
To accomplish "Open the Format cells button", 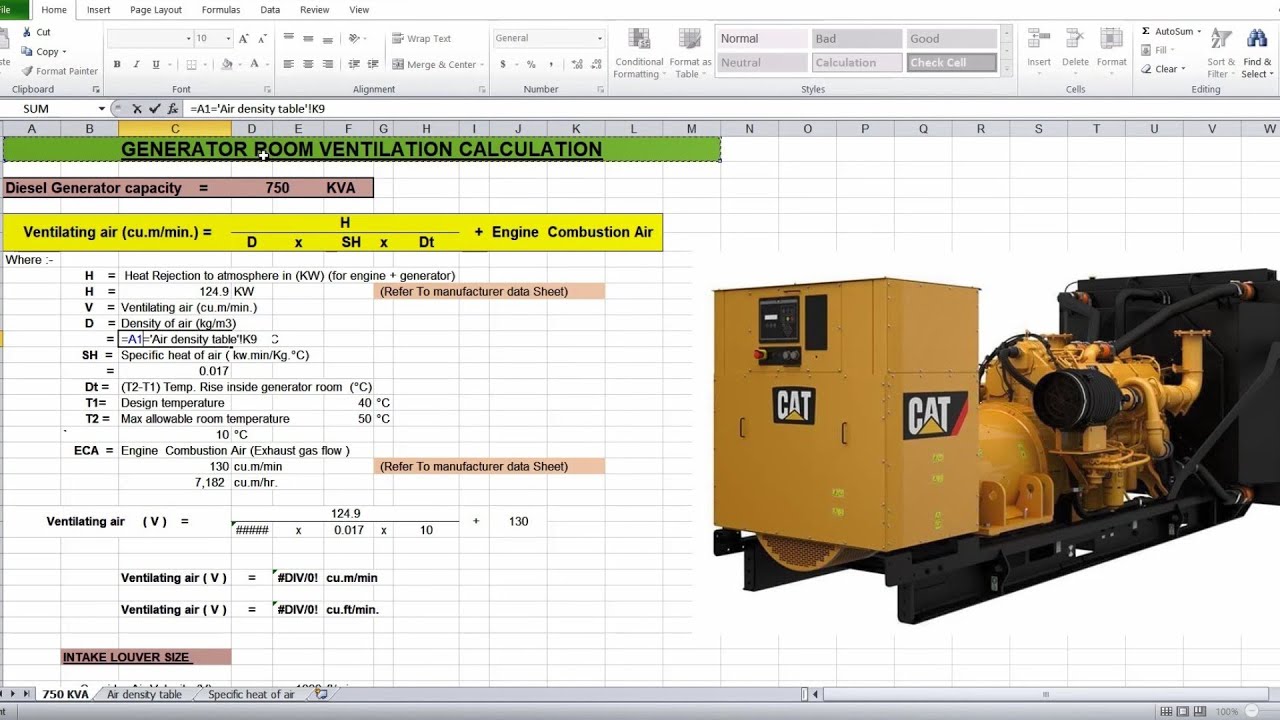I will tap(1112, 48).
